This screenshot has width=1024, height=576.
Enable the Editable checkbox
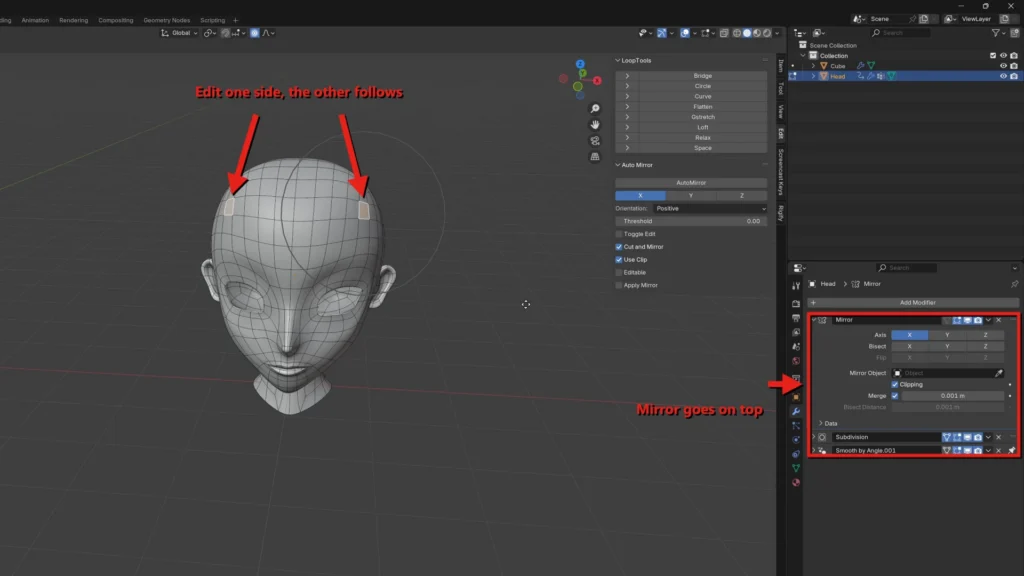point(619,272)
